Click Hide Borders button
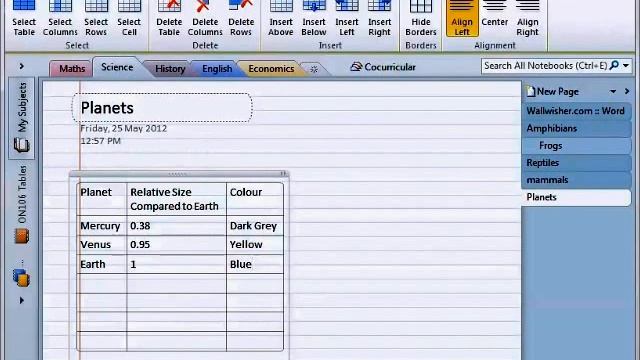Image resolution: width=640 pixels, height=360 pixels. click(421, 19)
